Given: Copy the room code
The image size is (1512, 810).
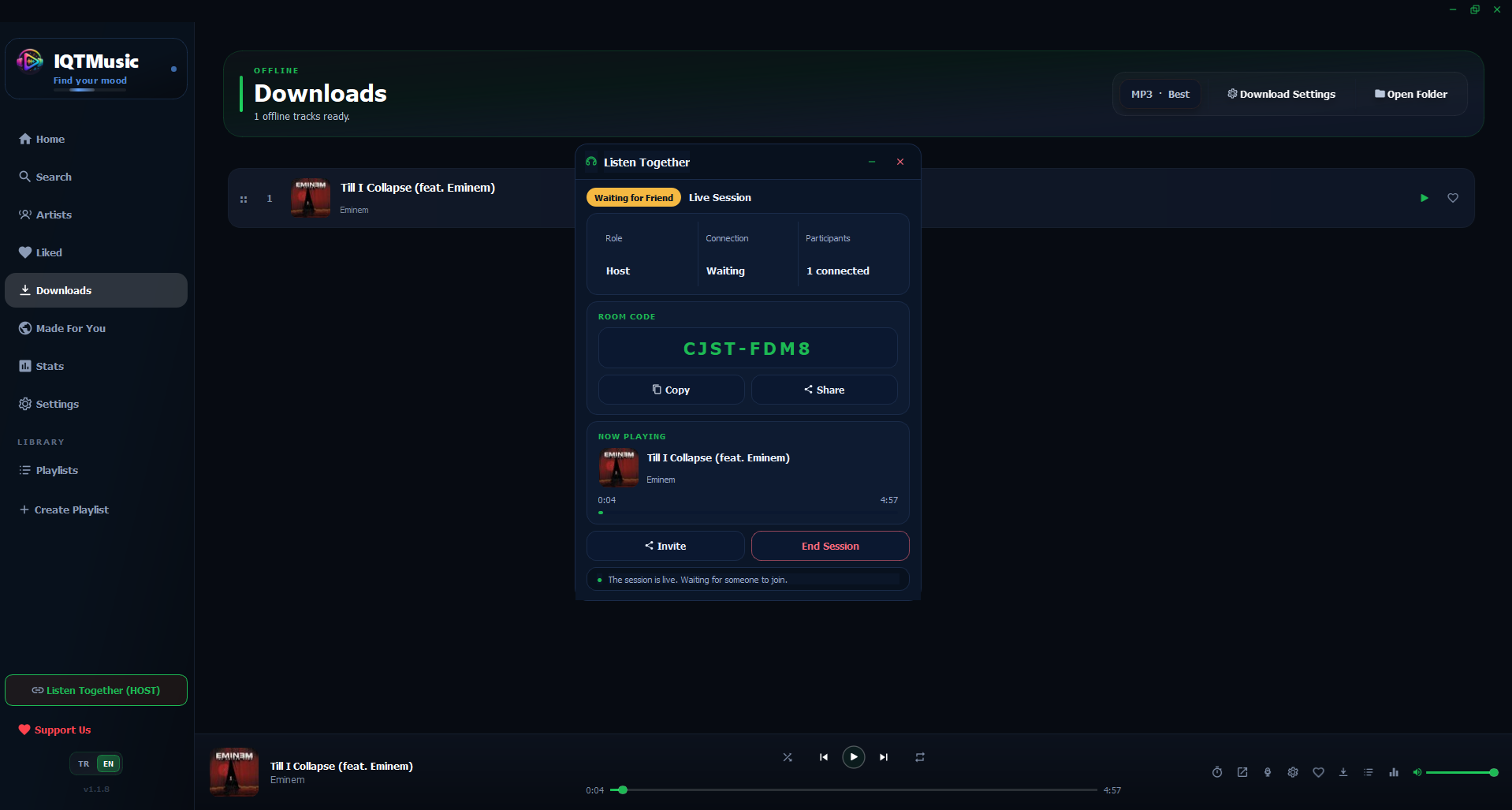Looking at the screenshot, I should click(x=671, y=390).
